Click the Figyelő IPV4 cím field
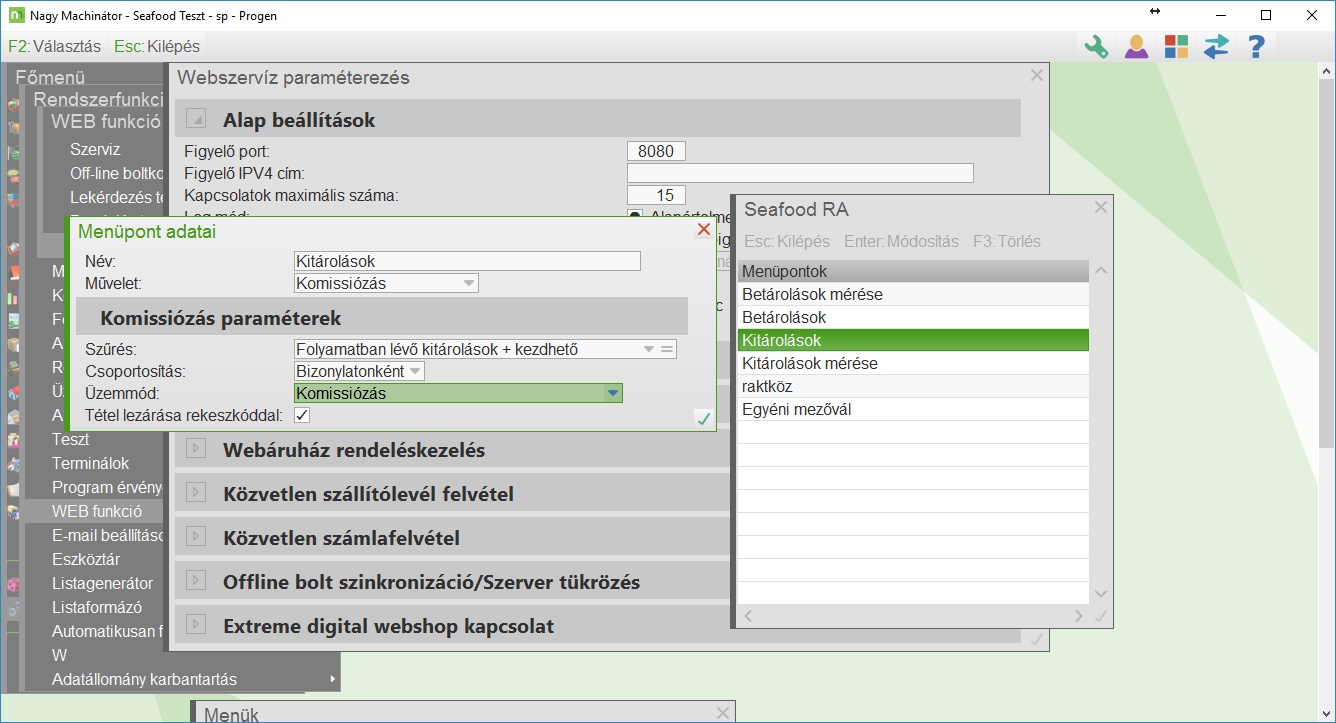Image resolution: width=1336 pixels, height=723 pixels. point(800,173)
